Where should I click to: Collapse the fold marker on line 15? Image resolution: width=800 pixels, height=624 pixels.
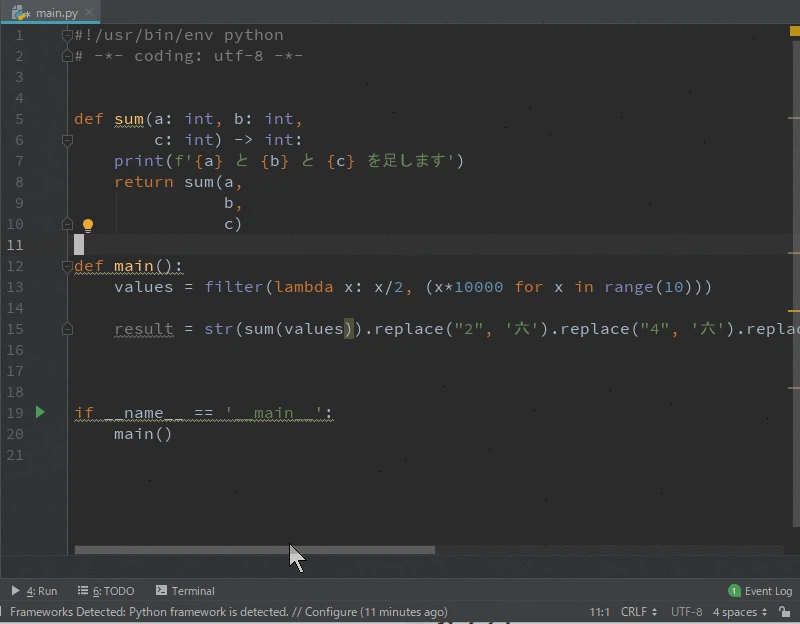(67, 329)
